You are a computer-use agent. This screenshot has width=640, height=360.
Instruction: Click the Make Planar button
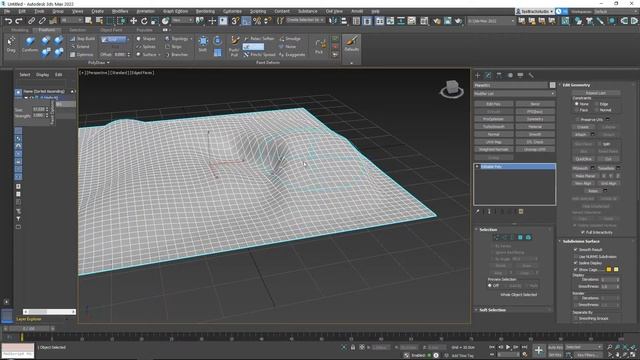pyautogui.click(x=585, y=176)
